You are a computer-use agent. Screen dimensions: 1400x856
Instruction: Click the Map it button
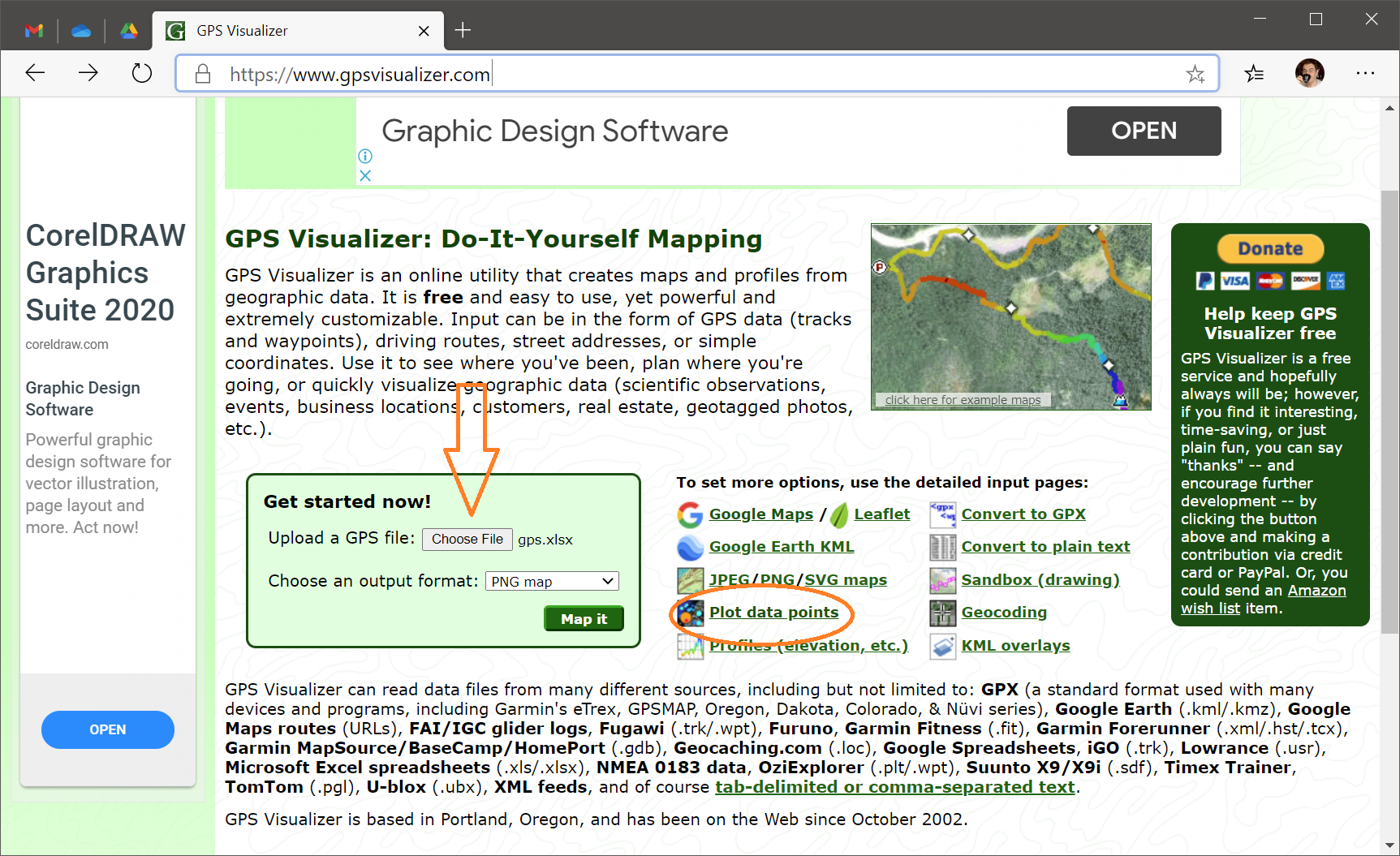pos(584,618)
